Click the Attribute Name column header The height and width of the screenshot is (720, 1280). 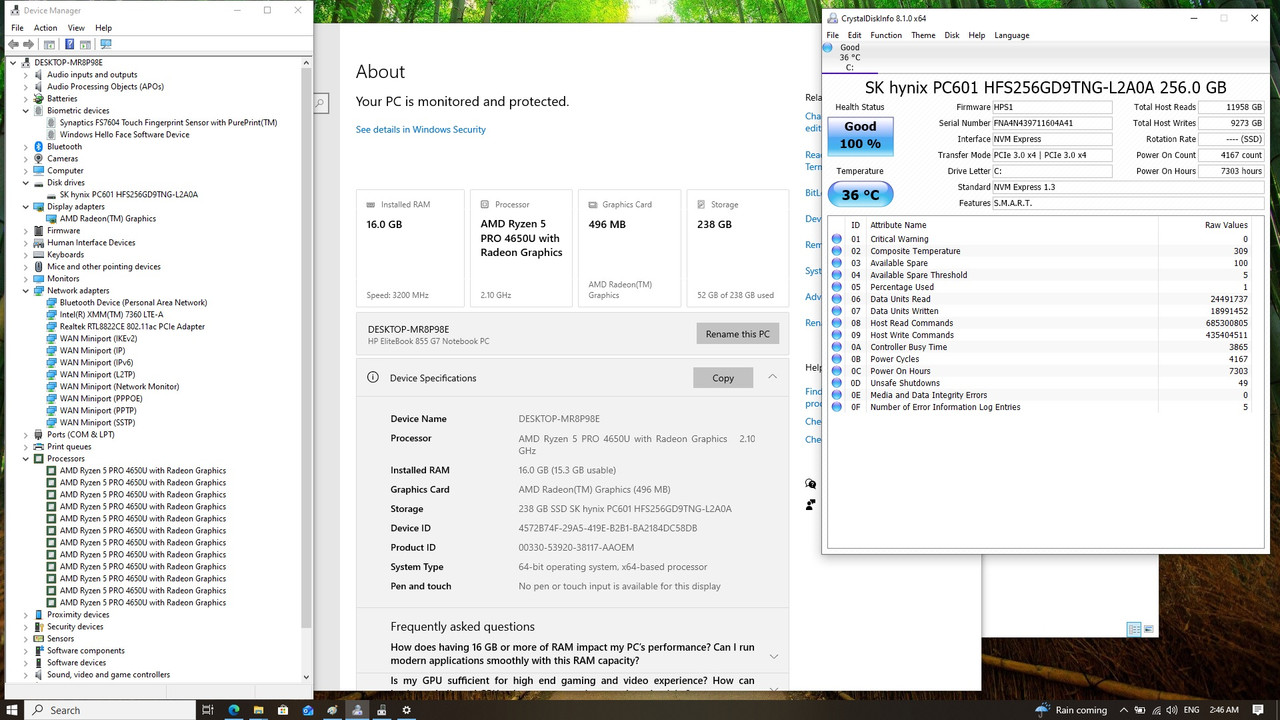898,225
